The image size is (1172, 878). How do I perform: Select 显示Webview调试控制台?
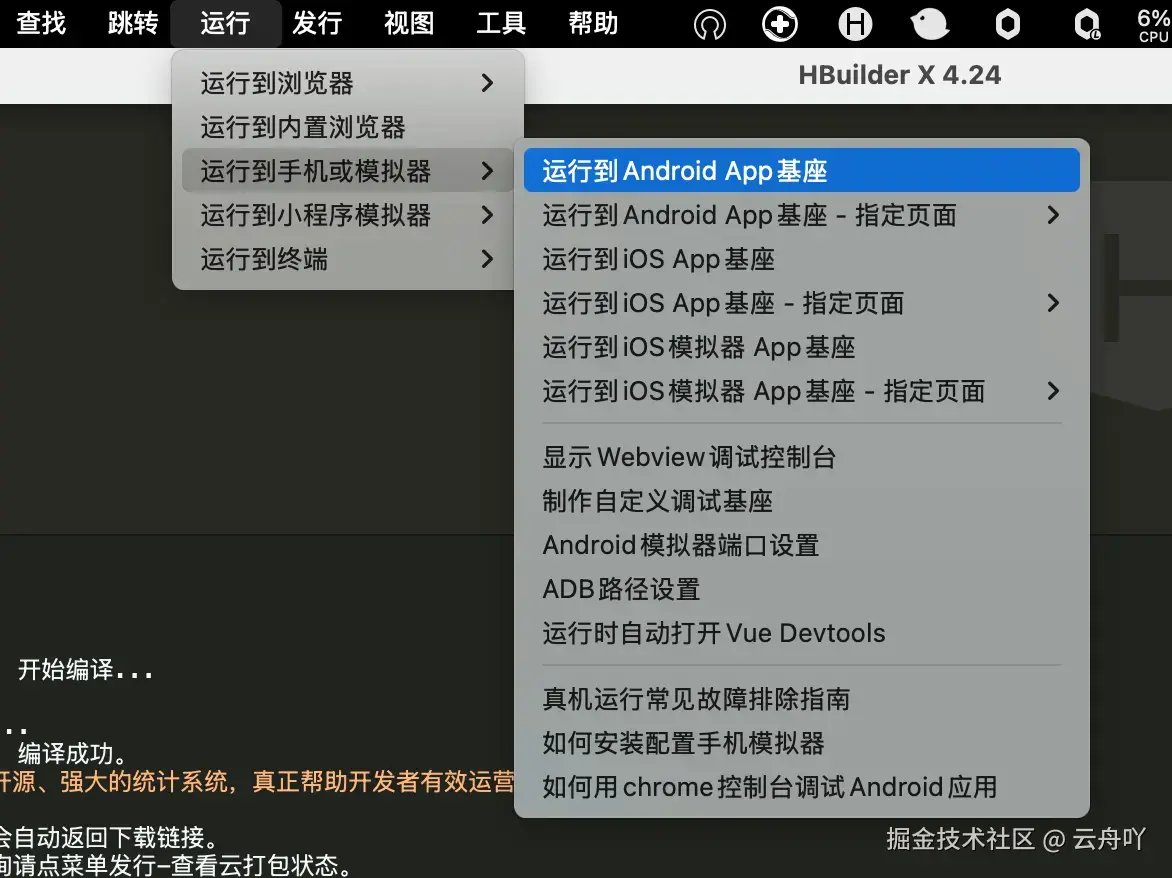tap(801, 457)
